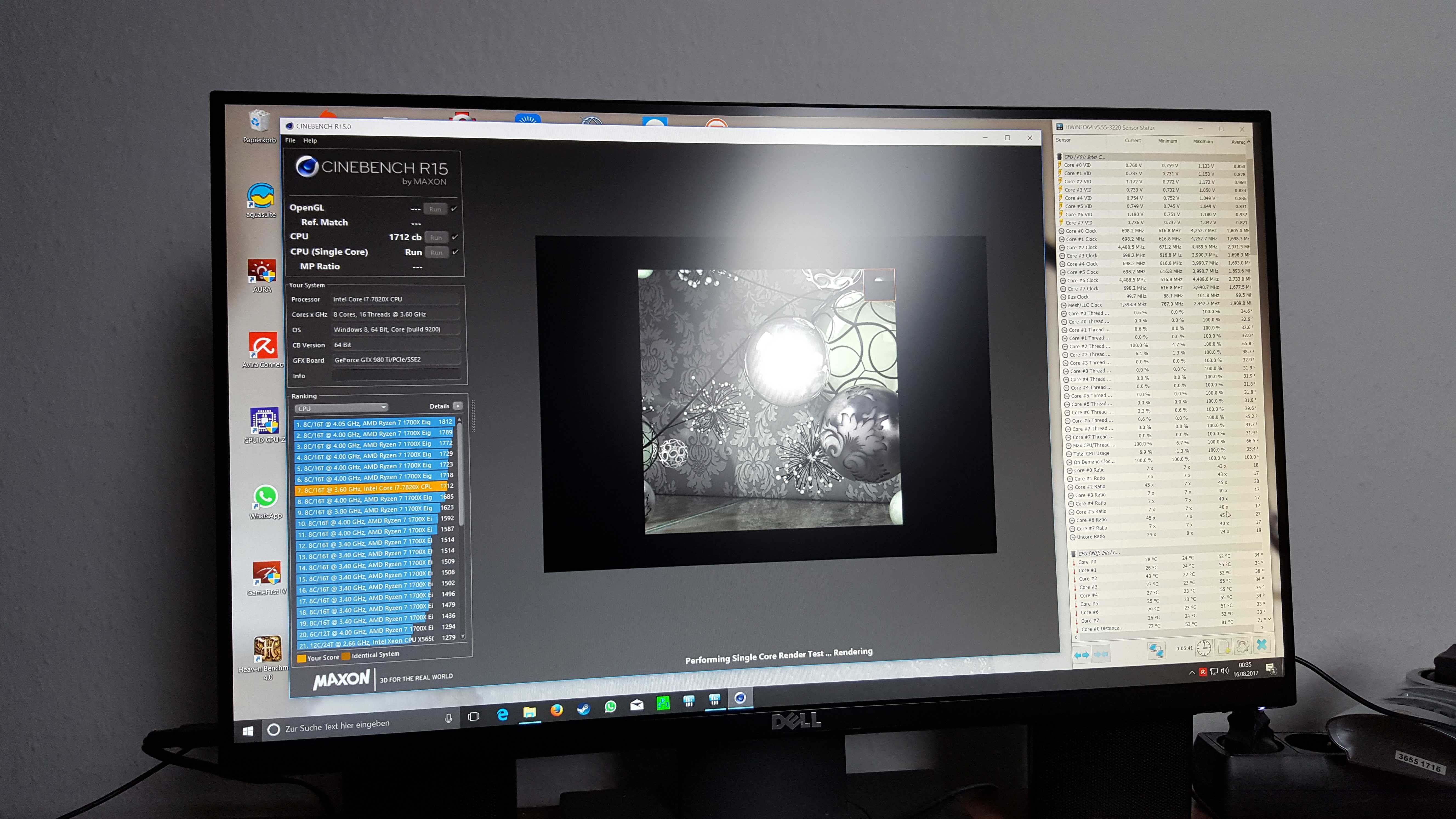1456x819 pixels.
Task: Click Run for CPU (Single Core) test
Action: click(436, 253)
